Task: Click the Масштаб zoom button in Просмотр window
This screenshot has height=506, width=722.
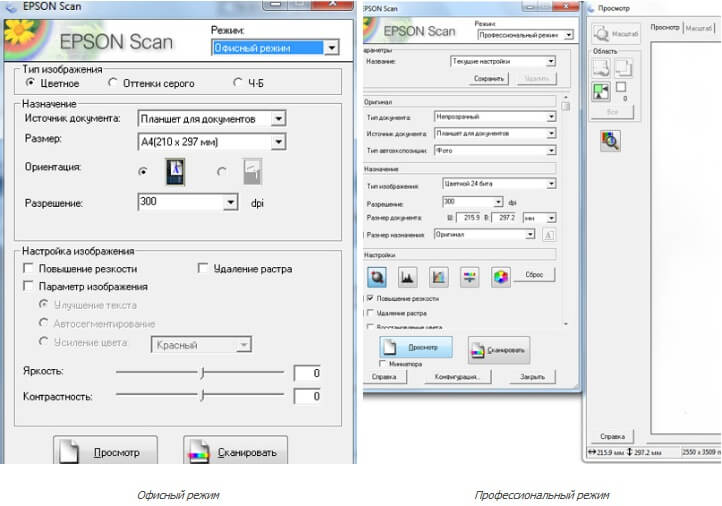Action: point(616,34)
